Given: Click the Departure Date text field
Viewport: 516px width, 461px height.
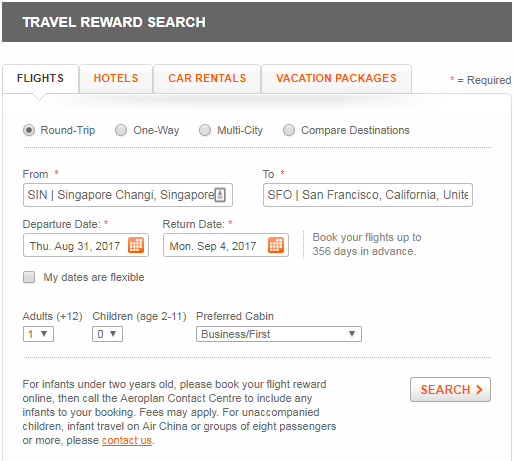Looking at the screenshot, I should (86, 245).
